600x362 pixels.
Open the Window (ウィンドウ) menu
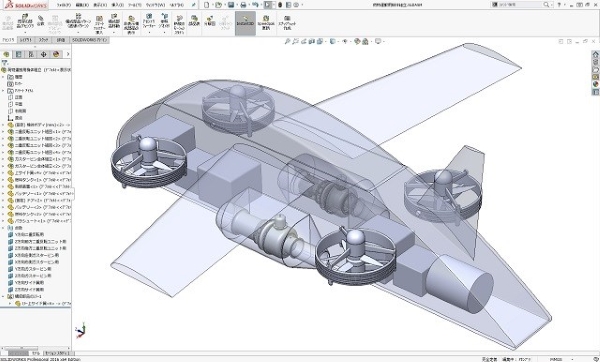155,5
